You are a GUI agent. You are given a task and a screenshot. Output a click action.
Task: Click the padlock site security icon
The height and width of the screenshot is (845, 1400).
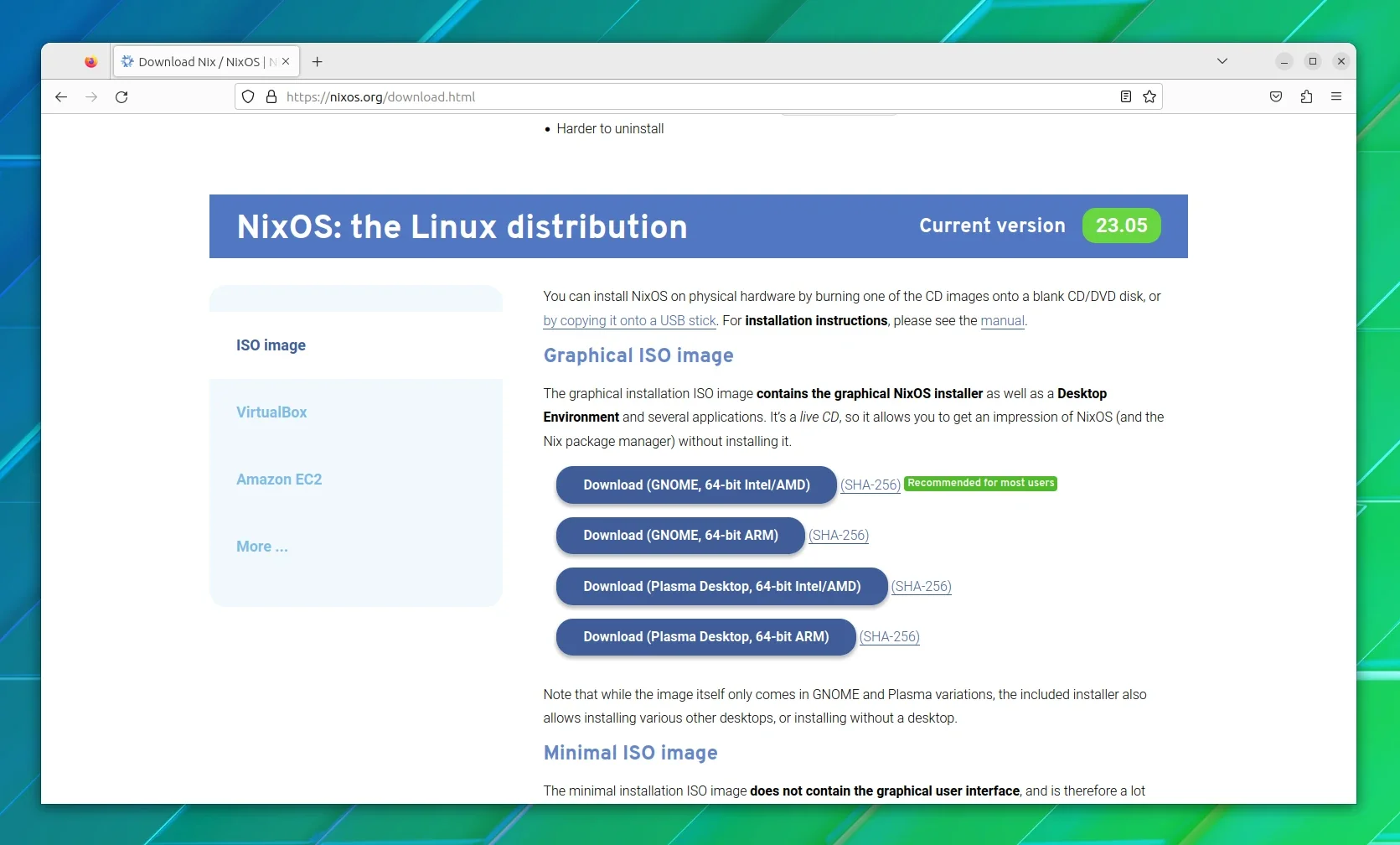coord(271,97)
